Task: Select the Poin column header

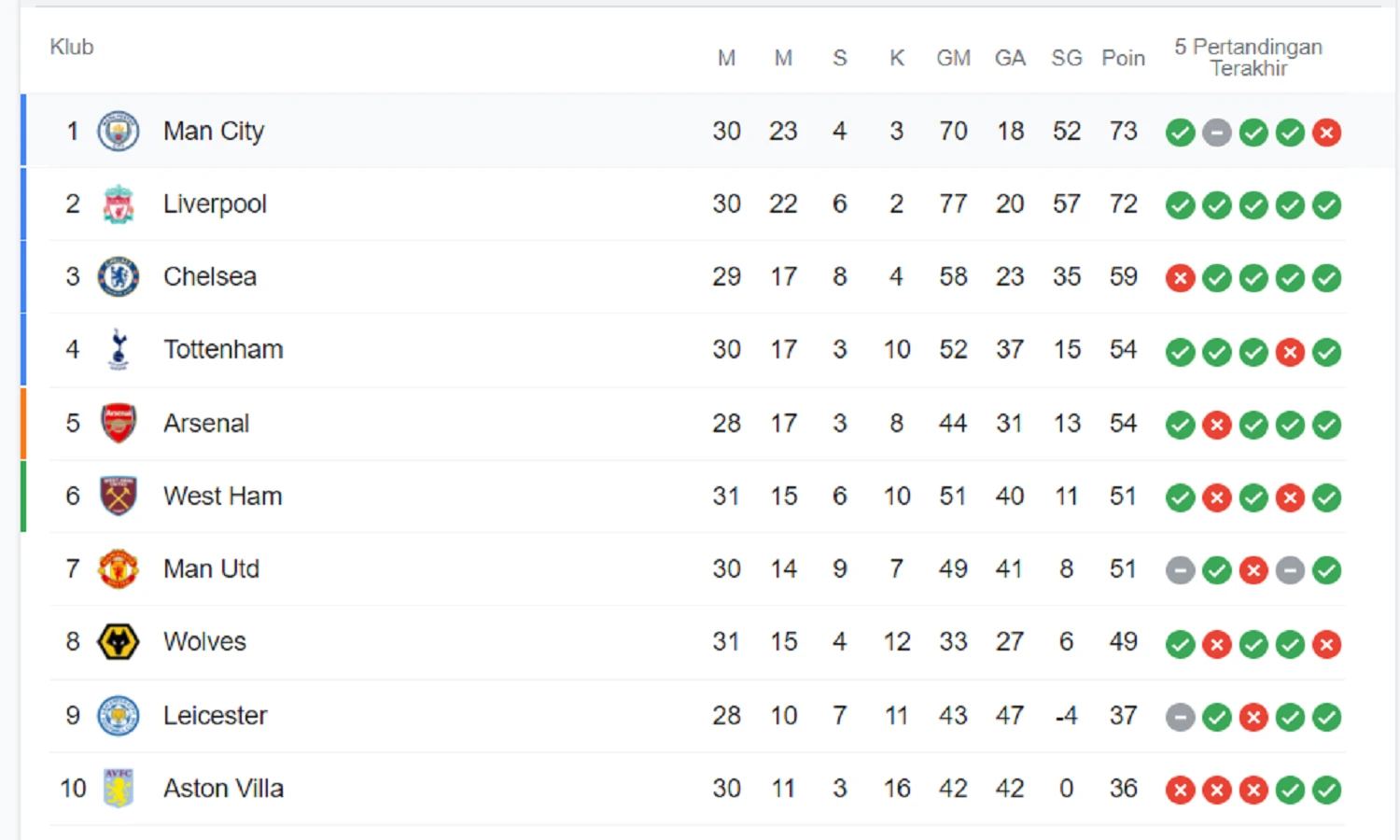Action: tap(1123, 58)
